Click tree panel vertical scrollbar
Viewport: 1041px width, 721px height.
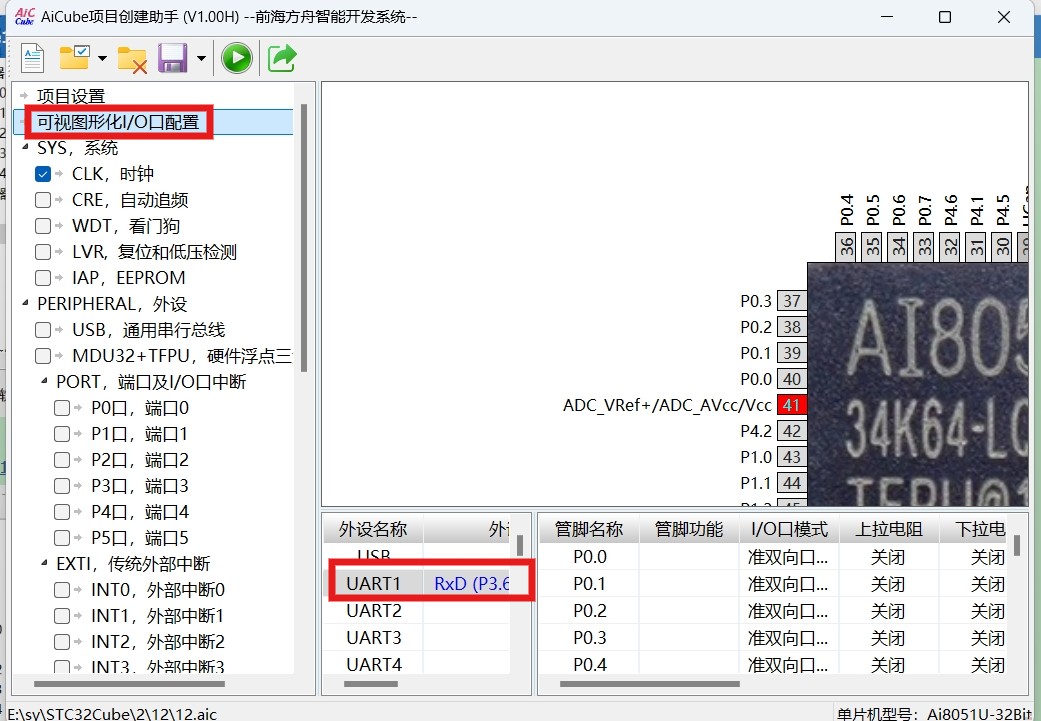click(x=304, y=238)
